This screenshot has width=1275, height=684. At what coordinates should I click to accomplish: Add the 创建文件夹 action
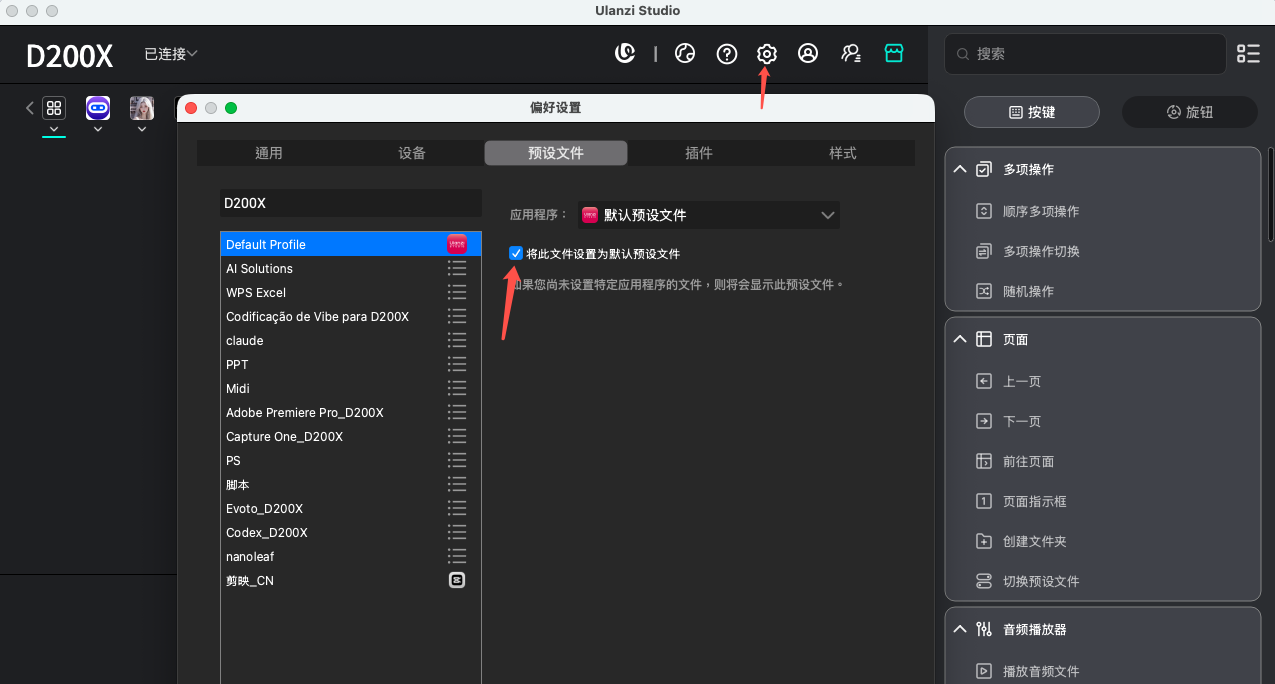(1034, 541)
